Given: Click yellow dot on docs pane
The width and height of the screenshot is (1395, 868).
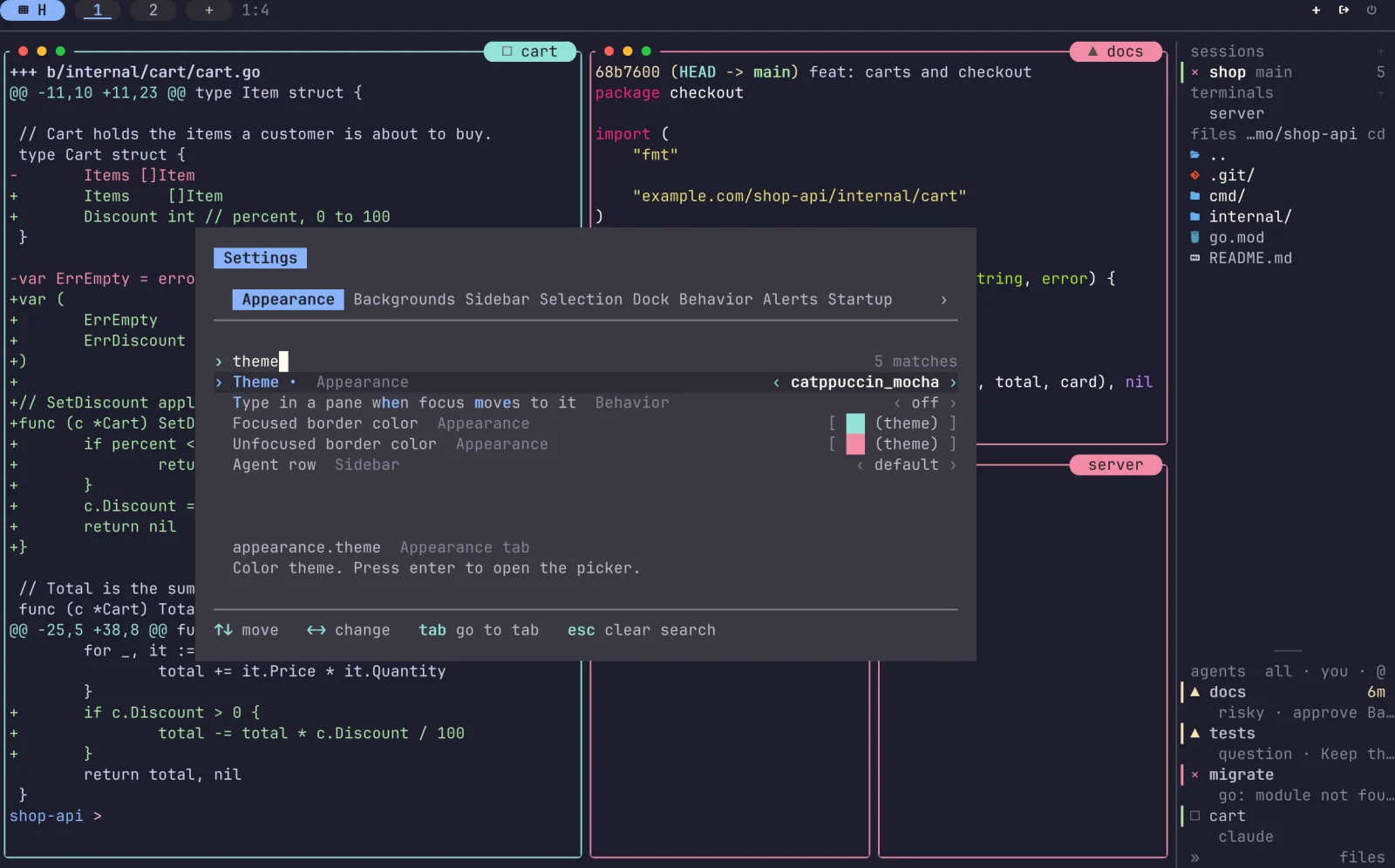Looking at the screenshot, I should pos(628,51).
